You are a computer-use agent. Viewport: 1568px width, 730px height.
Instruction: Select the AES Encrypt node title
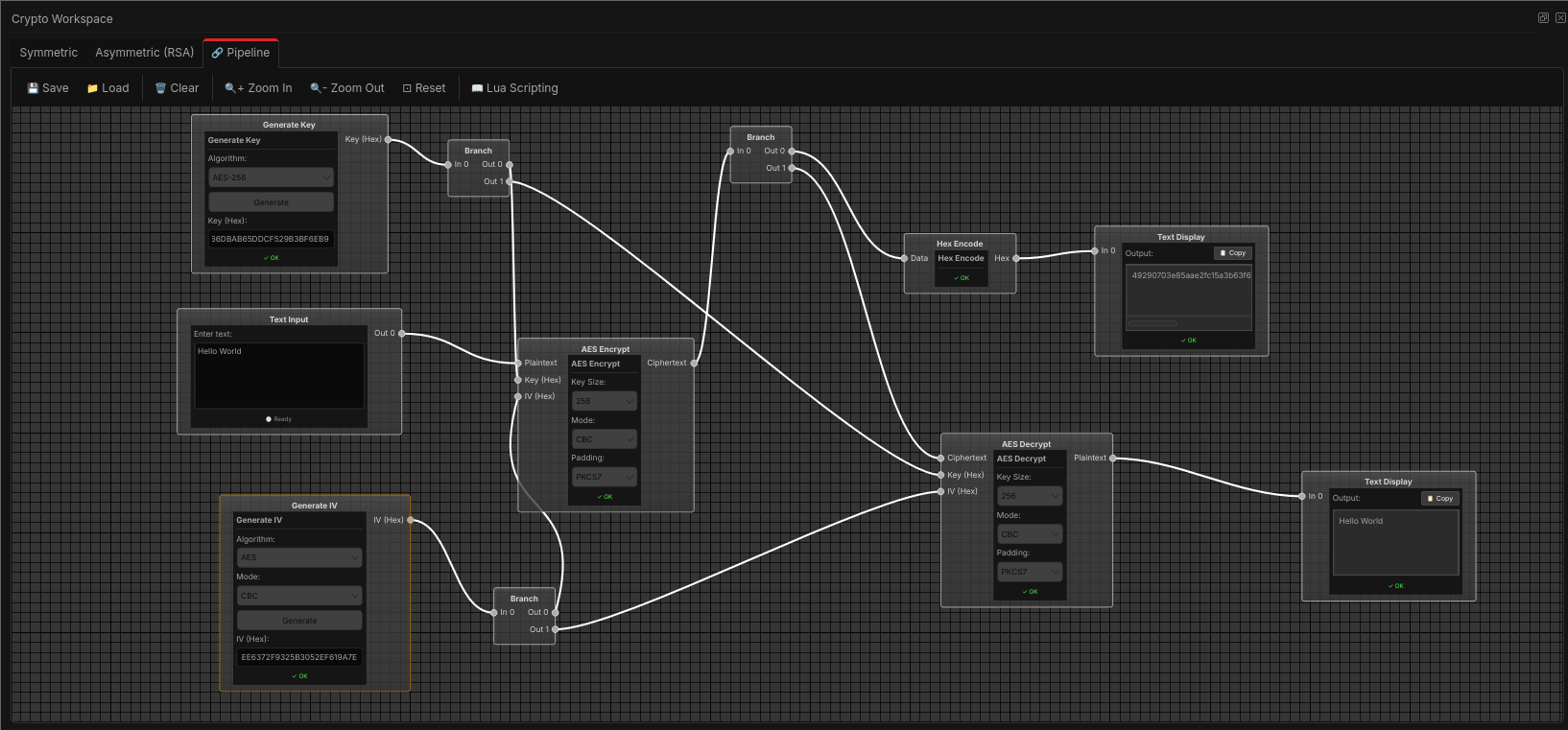point(606,349)
